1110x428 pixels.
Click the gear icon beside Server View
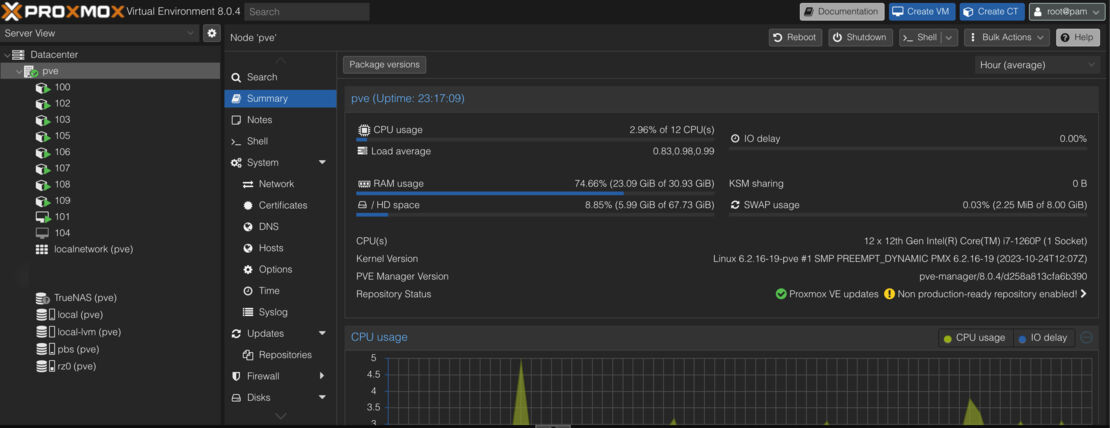(211, 33)
